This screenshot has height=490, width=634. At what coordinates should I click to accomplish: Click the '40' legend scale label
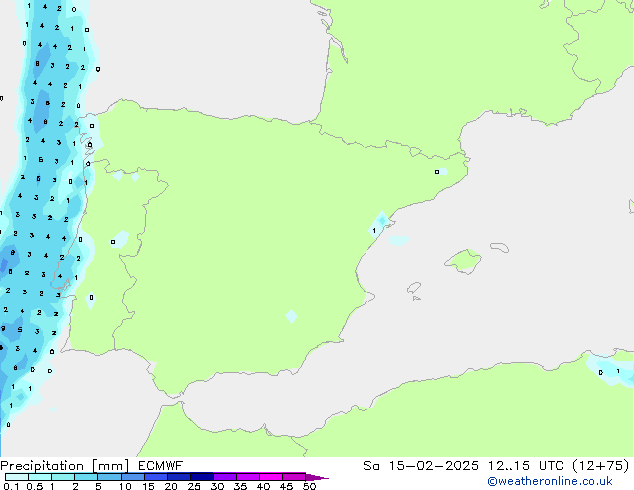click(263, 486)
